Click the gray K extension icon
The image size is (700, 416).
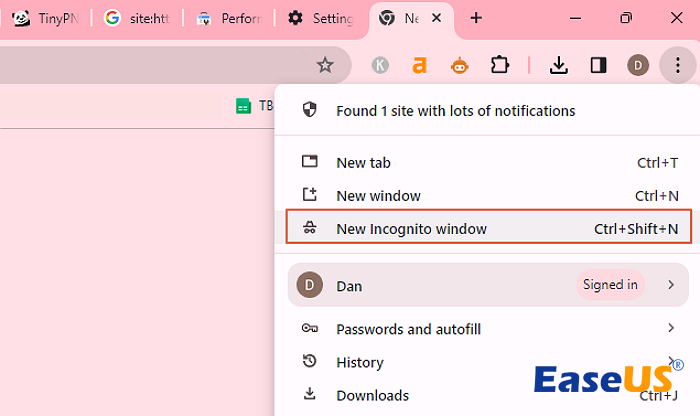coord(381,65)
